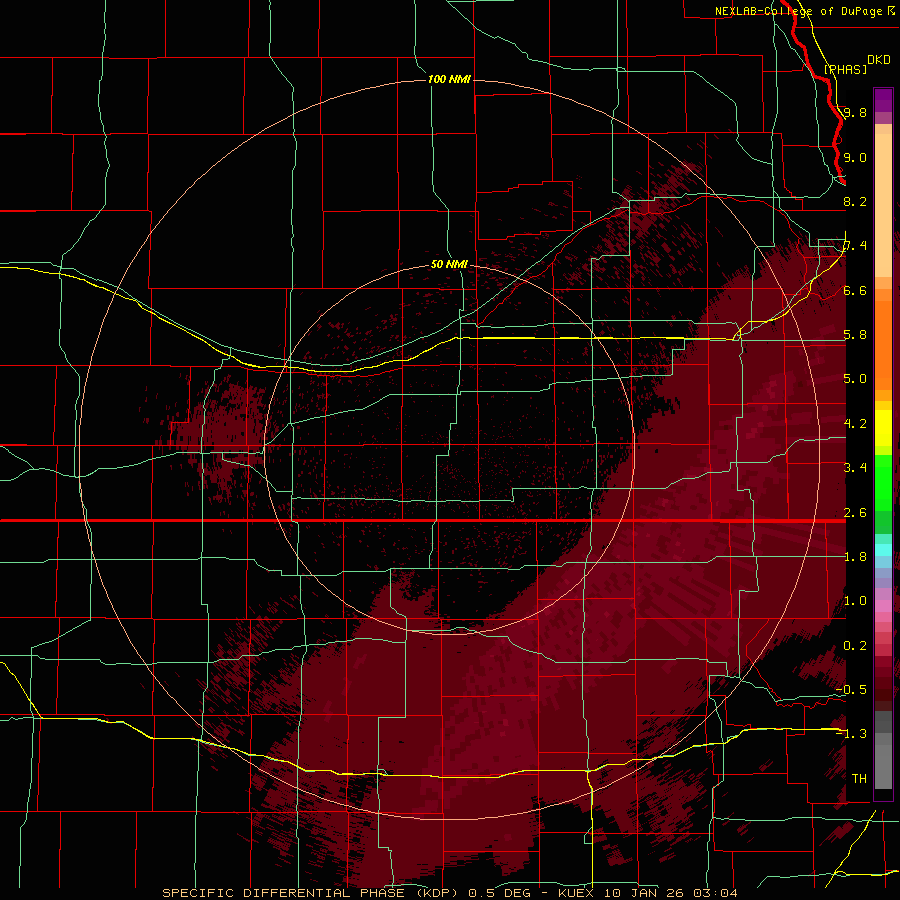Screen dimensions: 900x900
Task: Click the orange segment of color scale
Action: [x=883, y=344]
